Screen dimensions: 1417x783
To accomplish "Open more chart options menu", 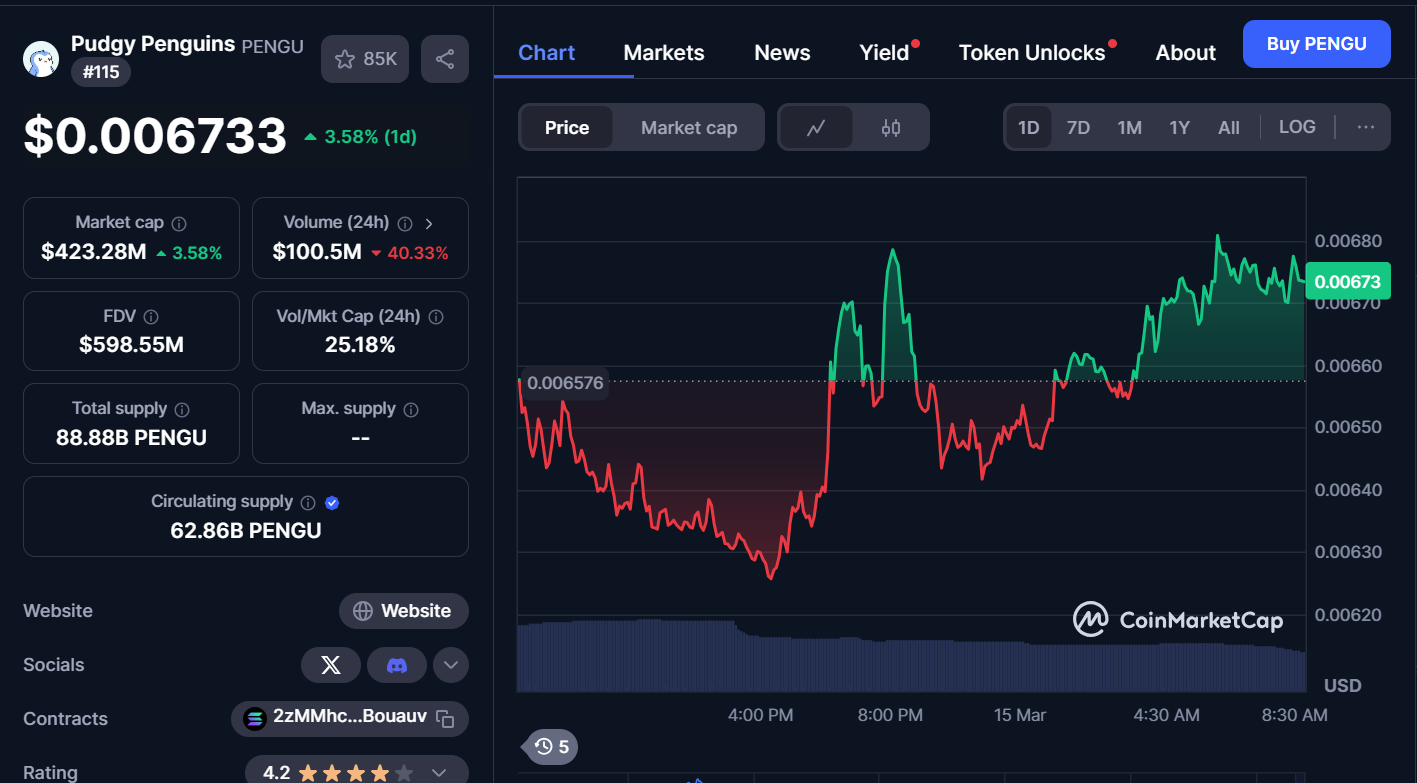I will (x=1366, y=127).
